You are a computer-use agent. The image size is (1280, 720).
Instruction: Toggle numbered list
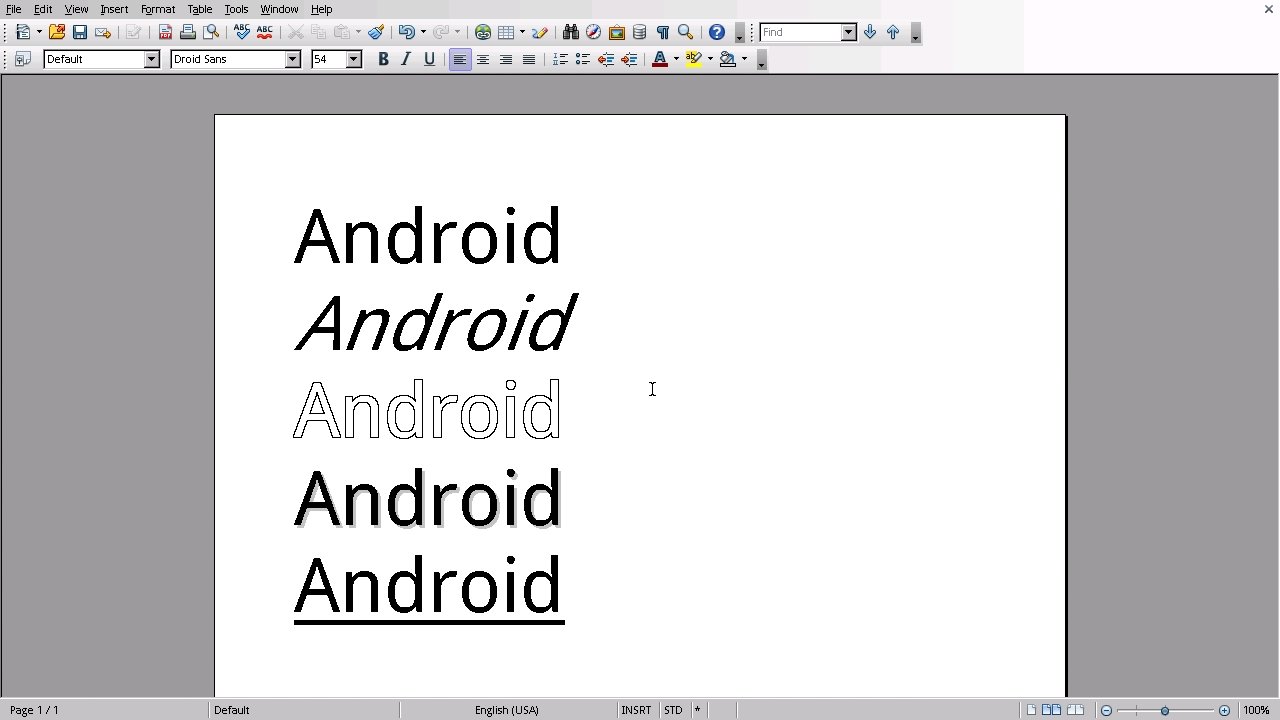pyautogui.click(x=560, y=59)
